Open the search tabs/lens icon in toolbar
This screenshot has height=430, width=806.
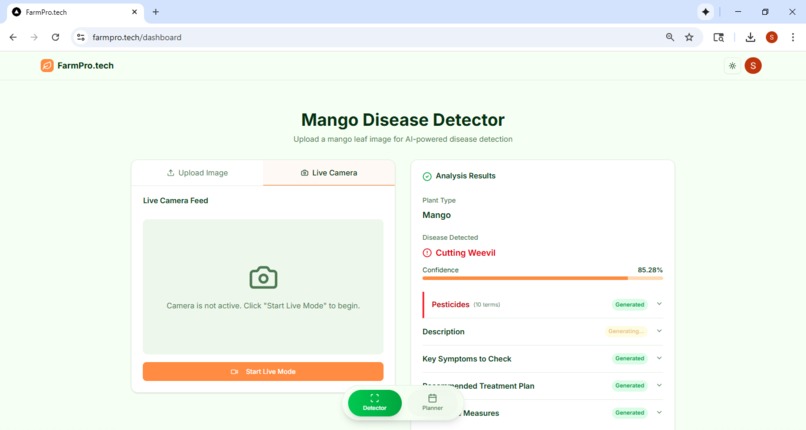[719, 37]
